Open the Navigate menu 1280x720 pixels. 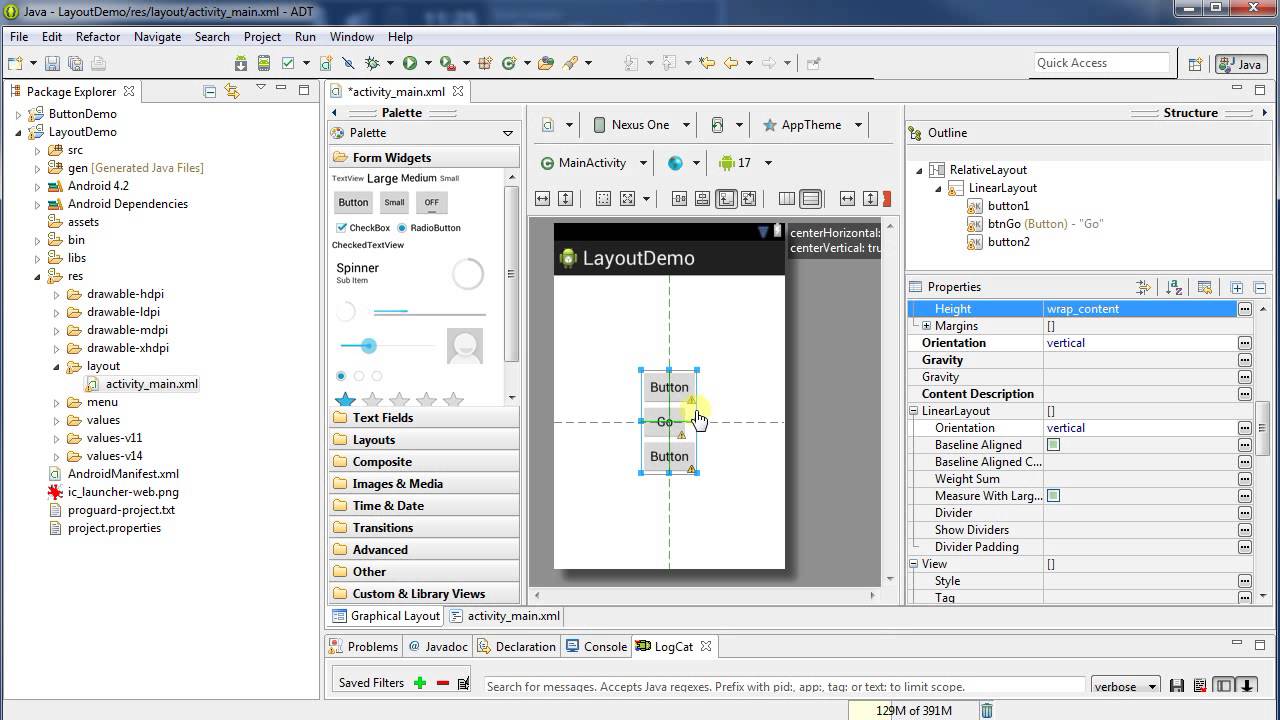click(x=157, y=37)
